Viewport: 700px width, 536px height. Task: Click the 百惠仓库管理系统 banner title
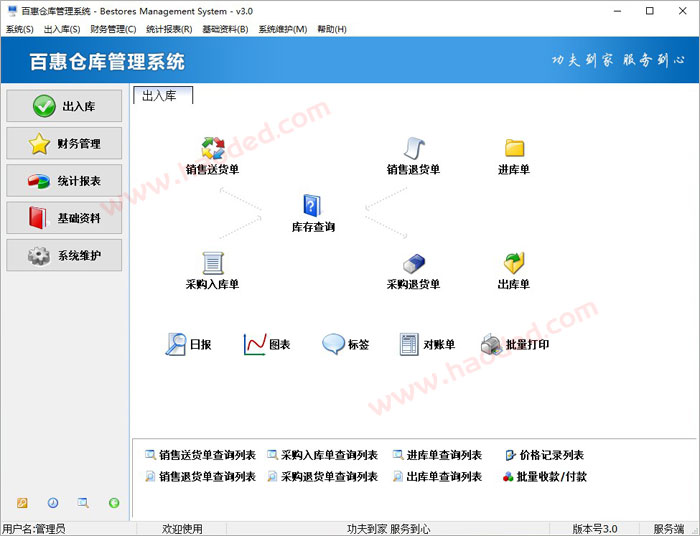point(107,62)
